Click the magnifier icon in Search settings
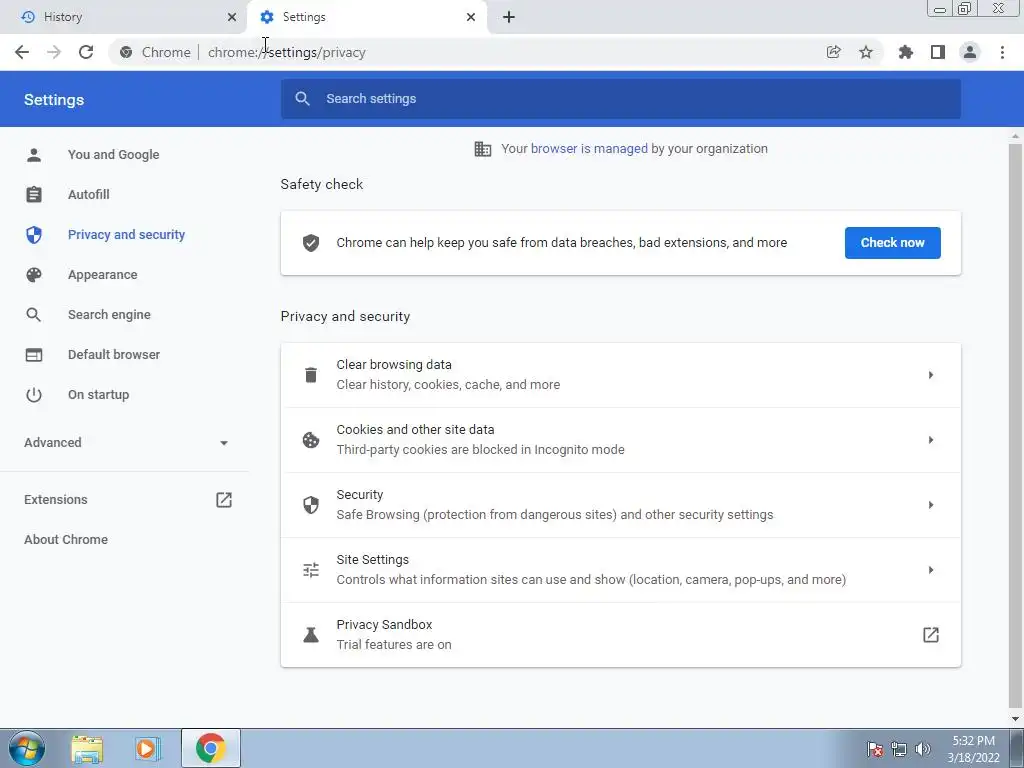 coord(302,99)
